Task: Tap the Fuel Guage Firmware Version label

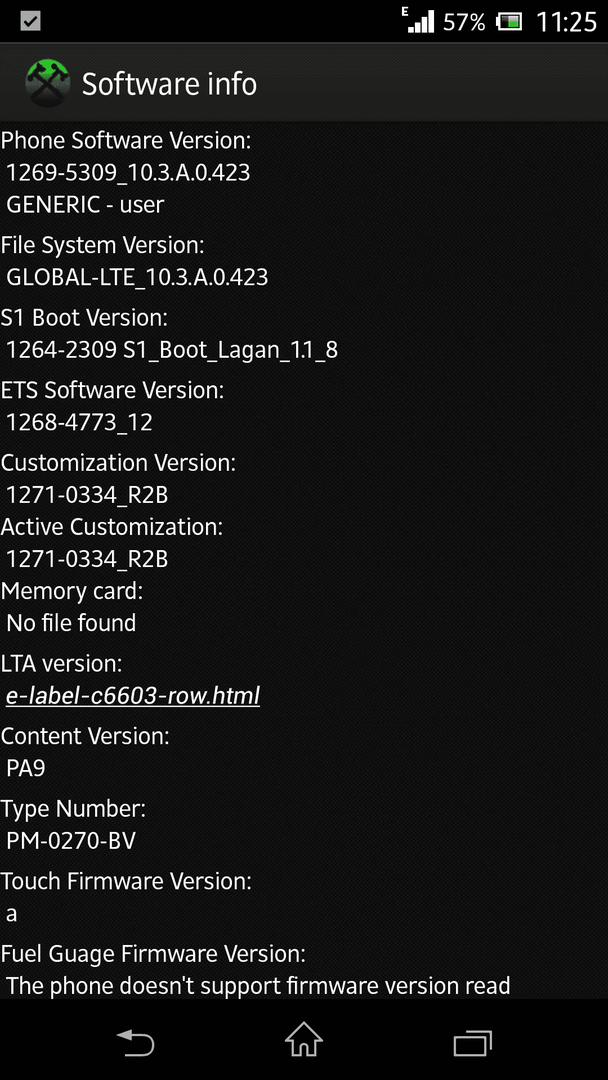Action: [153, 954]
